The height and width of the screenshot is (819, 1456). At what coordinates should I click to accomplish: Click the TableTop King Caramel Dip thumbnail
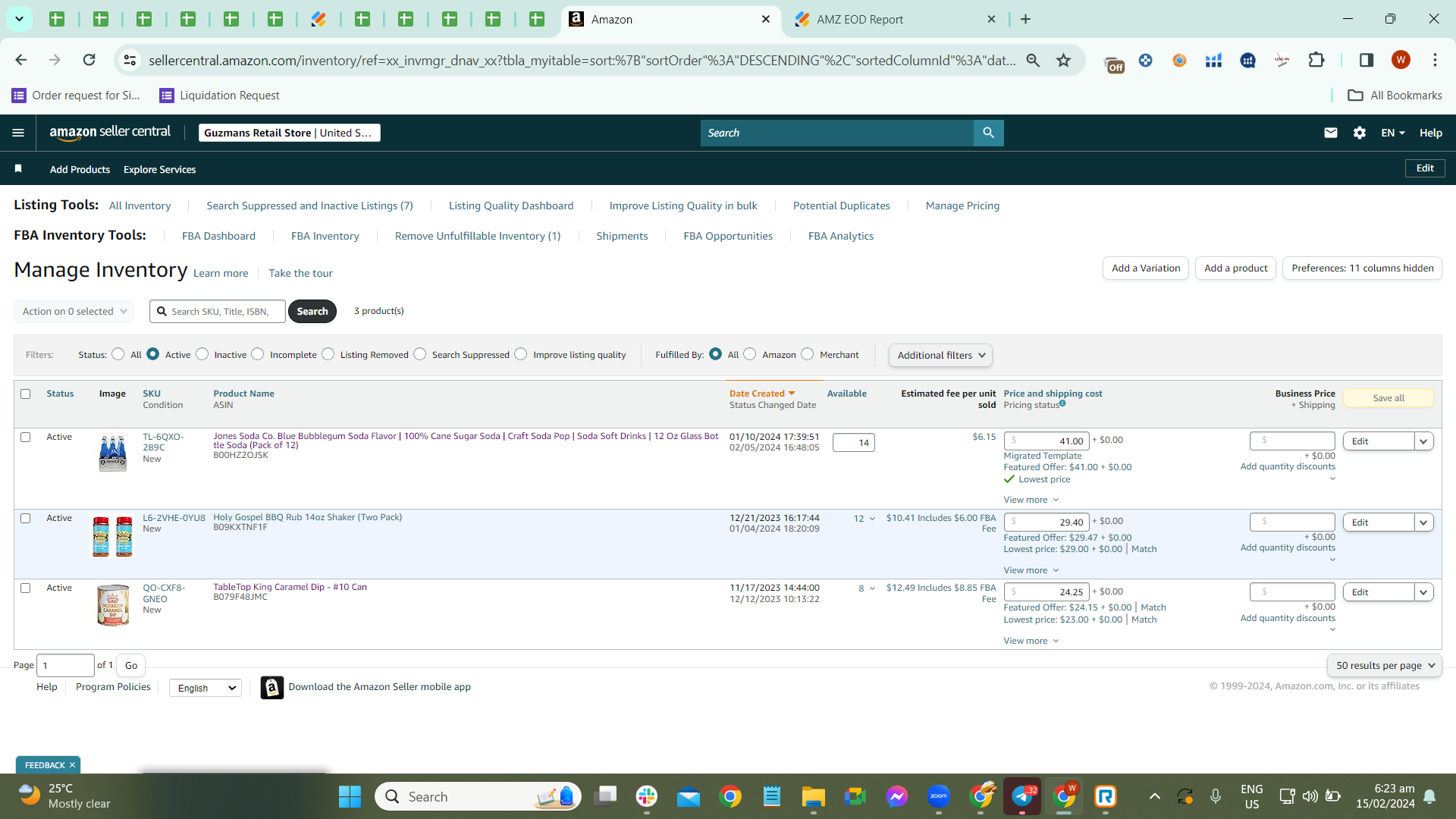[113, 604]
